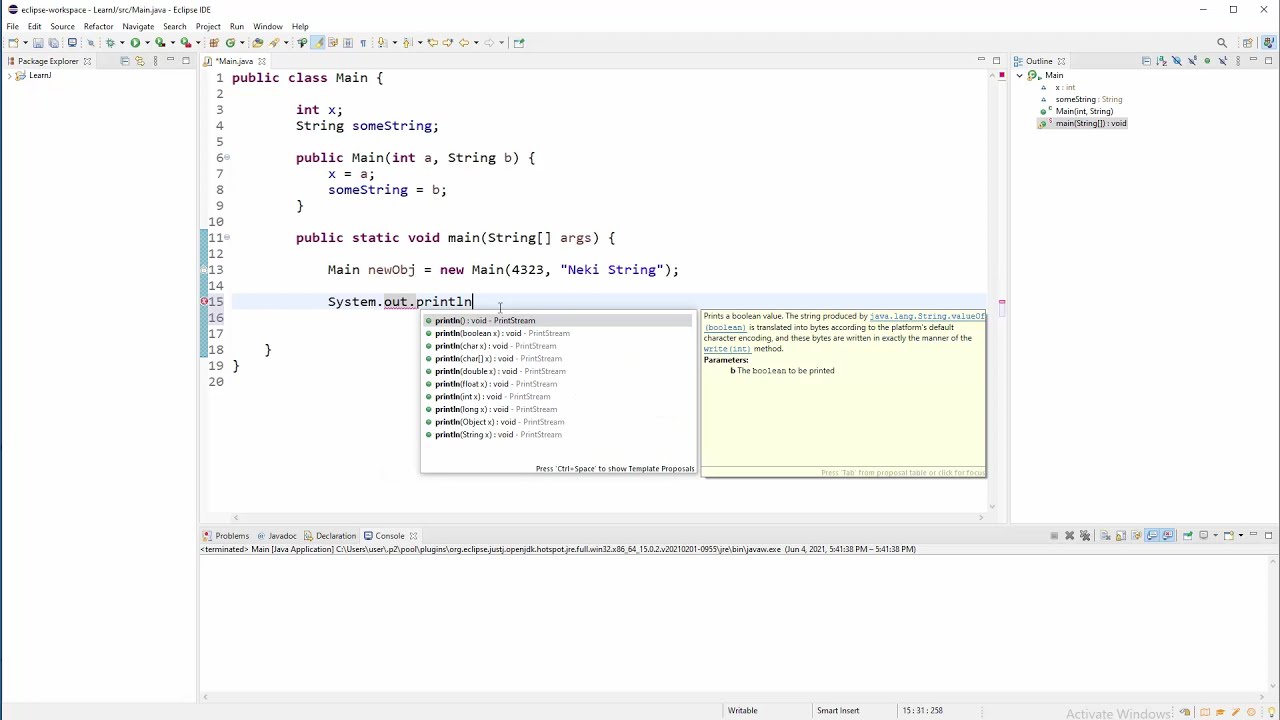Switch to the Problems tab
This screenshot has width=1280, height=720.
click(x=226, y=536)
